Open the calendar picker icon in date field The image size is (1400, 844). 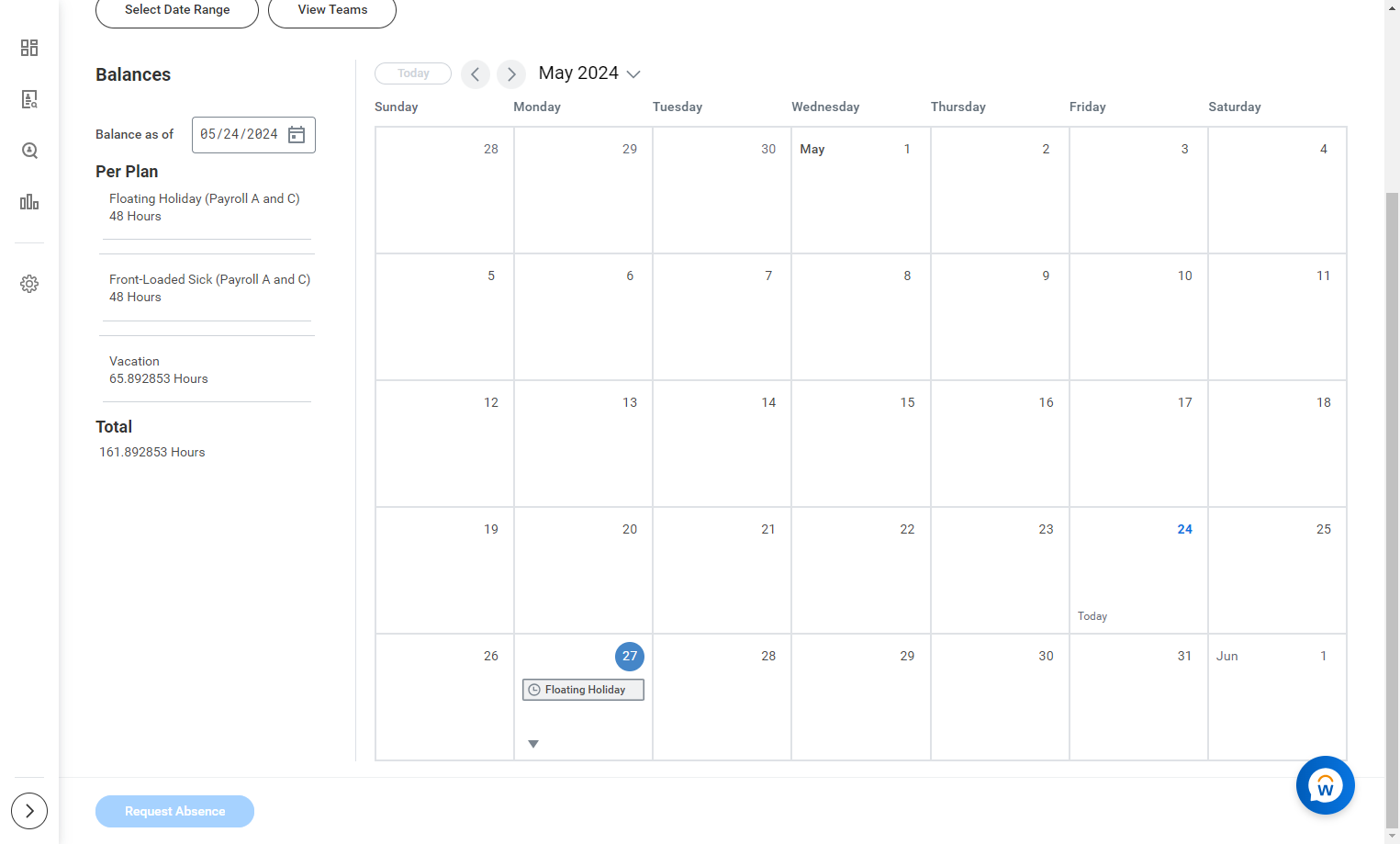(297, 135)
